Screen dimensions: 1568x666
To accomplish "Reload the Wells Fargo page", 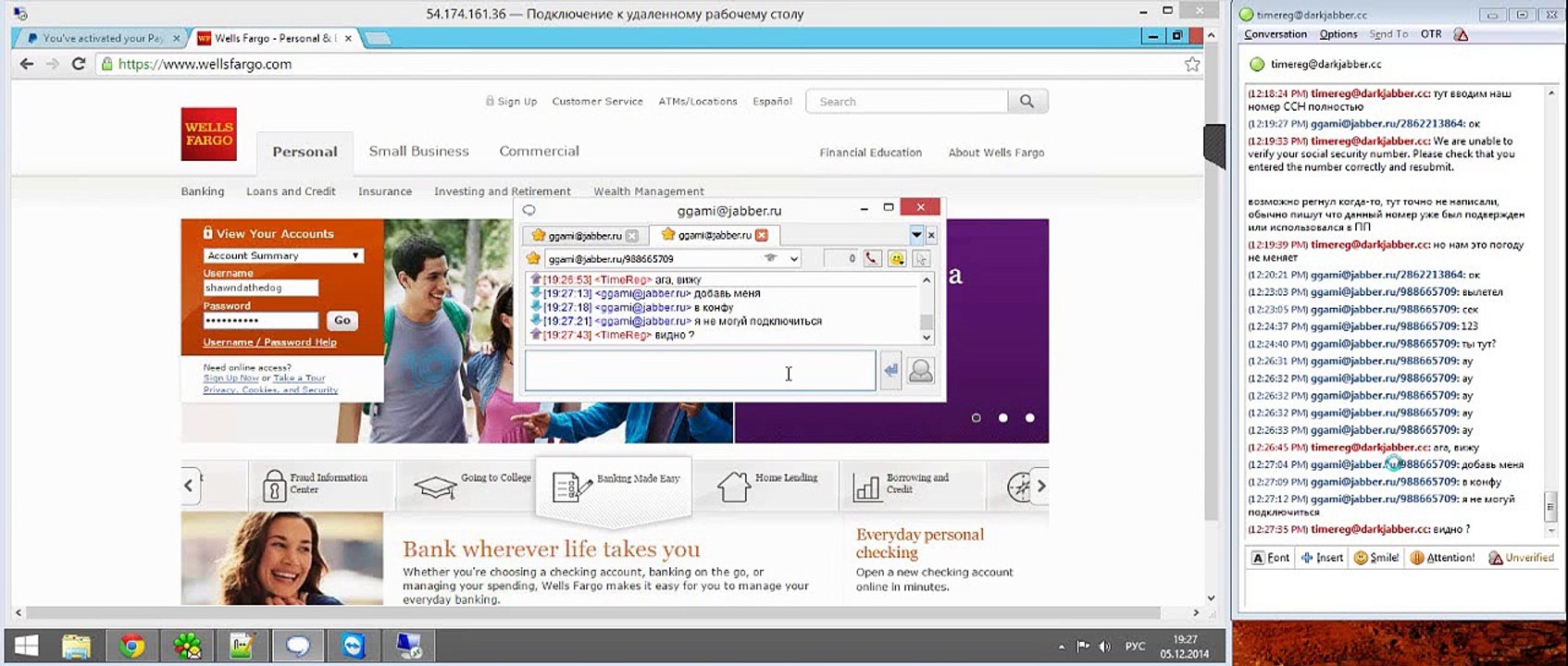I will [x=79, y=64].
